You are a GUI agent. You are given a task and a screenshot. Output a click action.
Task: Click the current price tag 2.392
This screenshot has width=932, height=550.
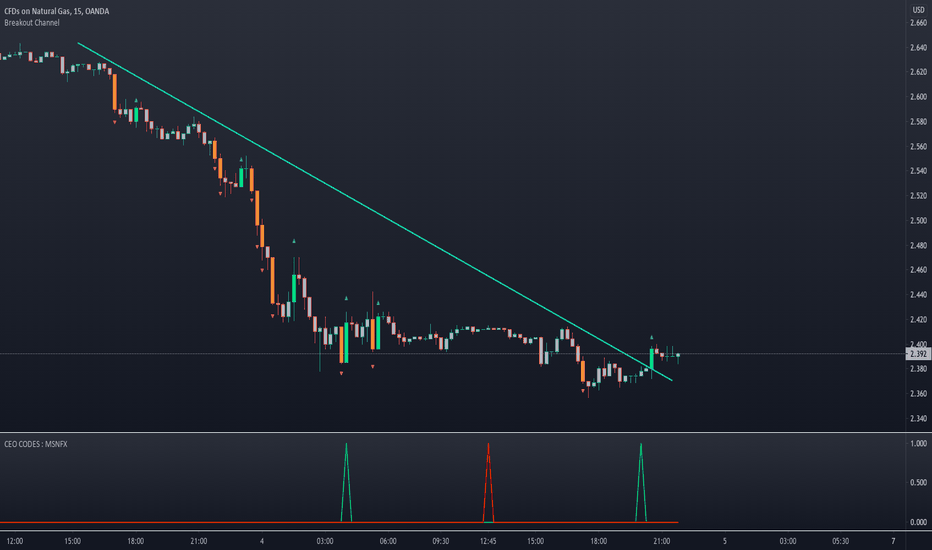pos(918,354)
